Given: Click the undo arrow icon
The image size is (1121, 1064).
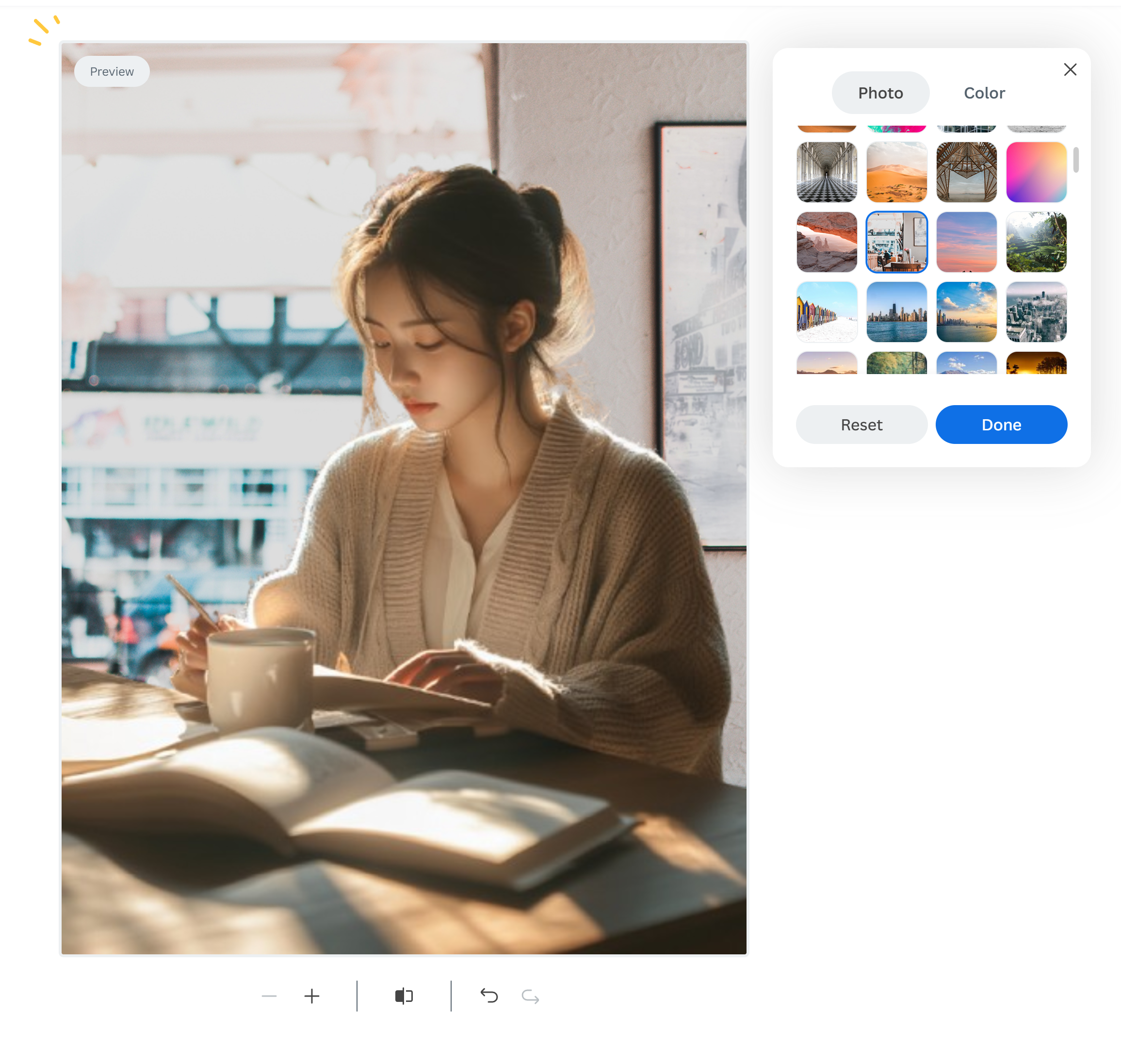Looking at the screenshot, I should tap(489, 996).
